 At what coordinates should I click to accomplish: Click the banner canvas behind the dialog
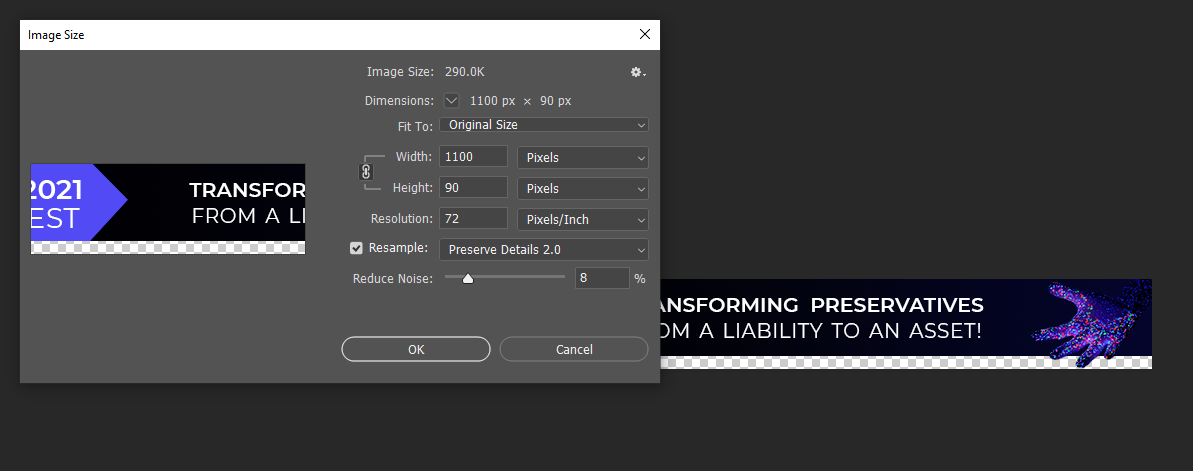pos(905,323)
